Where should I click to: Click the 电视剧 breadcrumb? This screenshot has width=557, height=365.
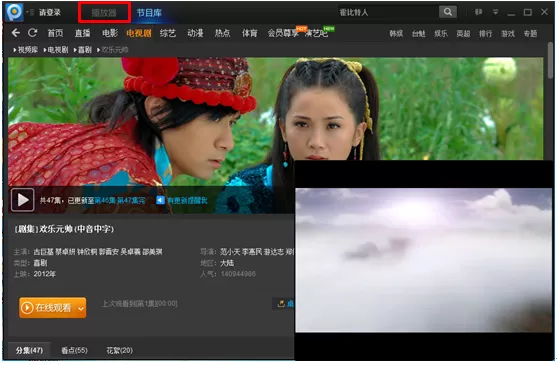tap(58, 50)
